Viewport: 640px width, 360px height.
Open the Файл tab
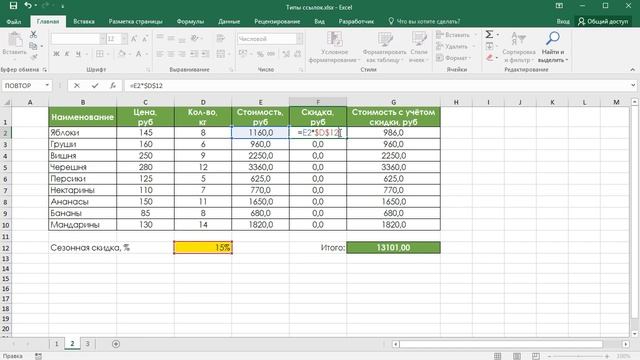(14, 21)
